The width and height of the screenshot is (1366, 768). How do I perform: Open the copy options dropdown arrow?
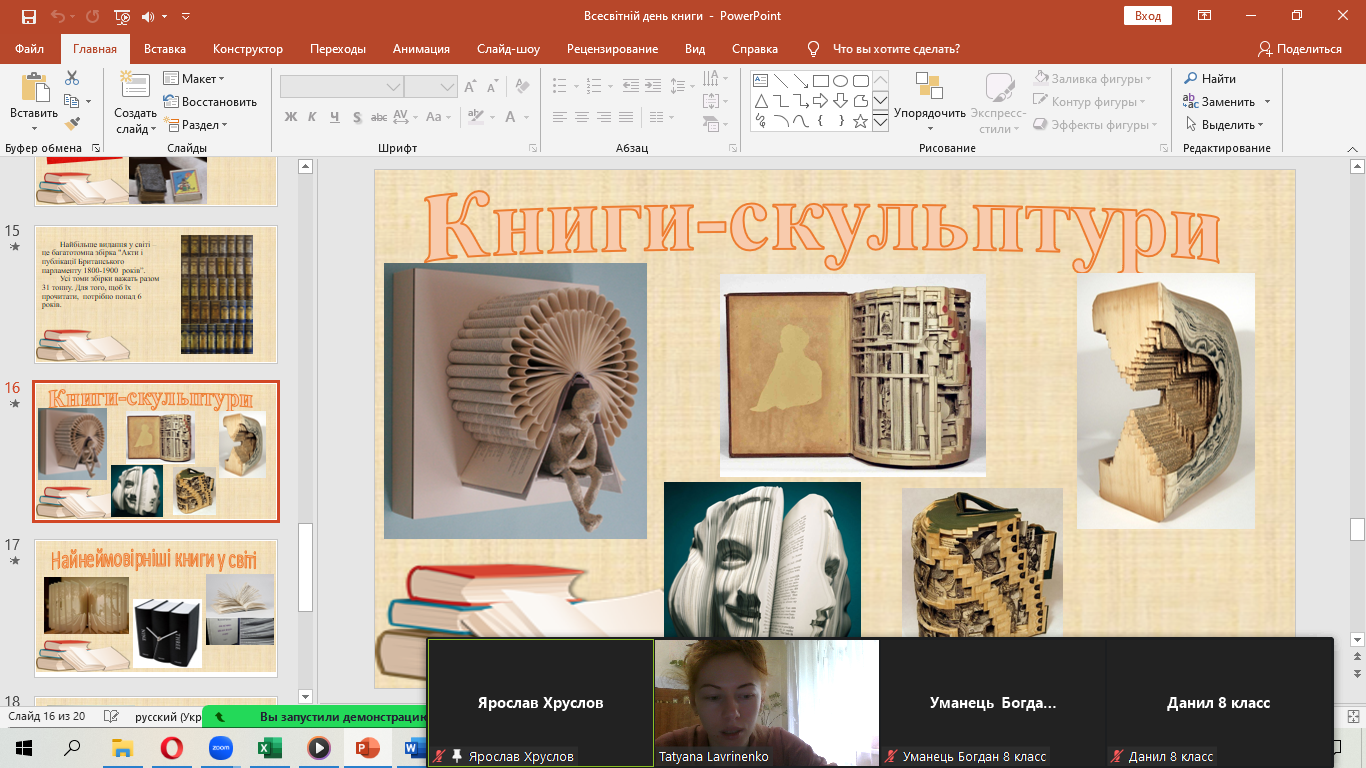88,102
